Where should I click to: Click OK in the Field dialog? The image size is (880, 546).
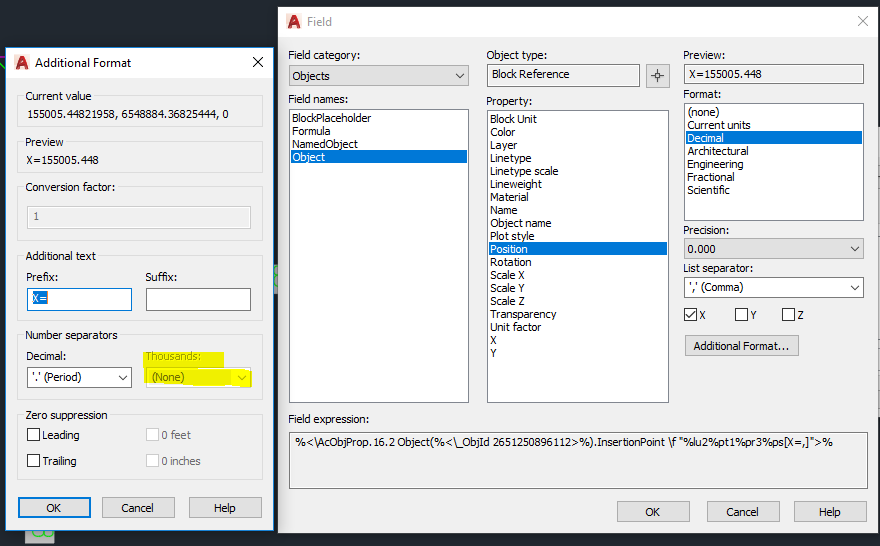653,512
